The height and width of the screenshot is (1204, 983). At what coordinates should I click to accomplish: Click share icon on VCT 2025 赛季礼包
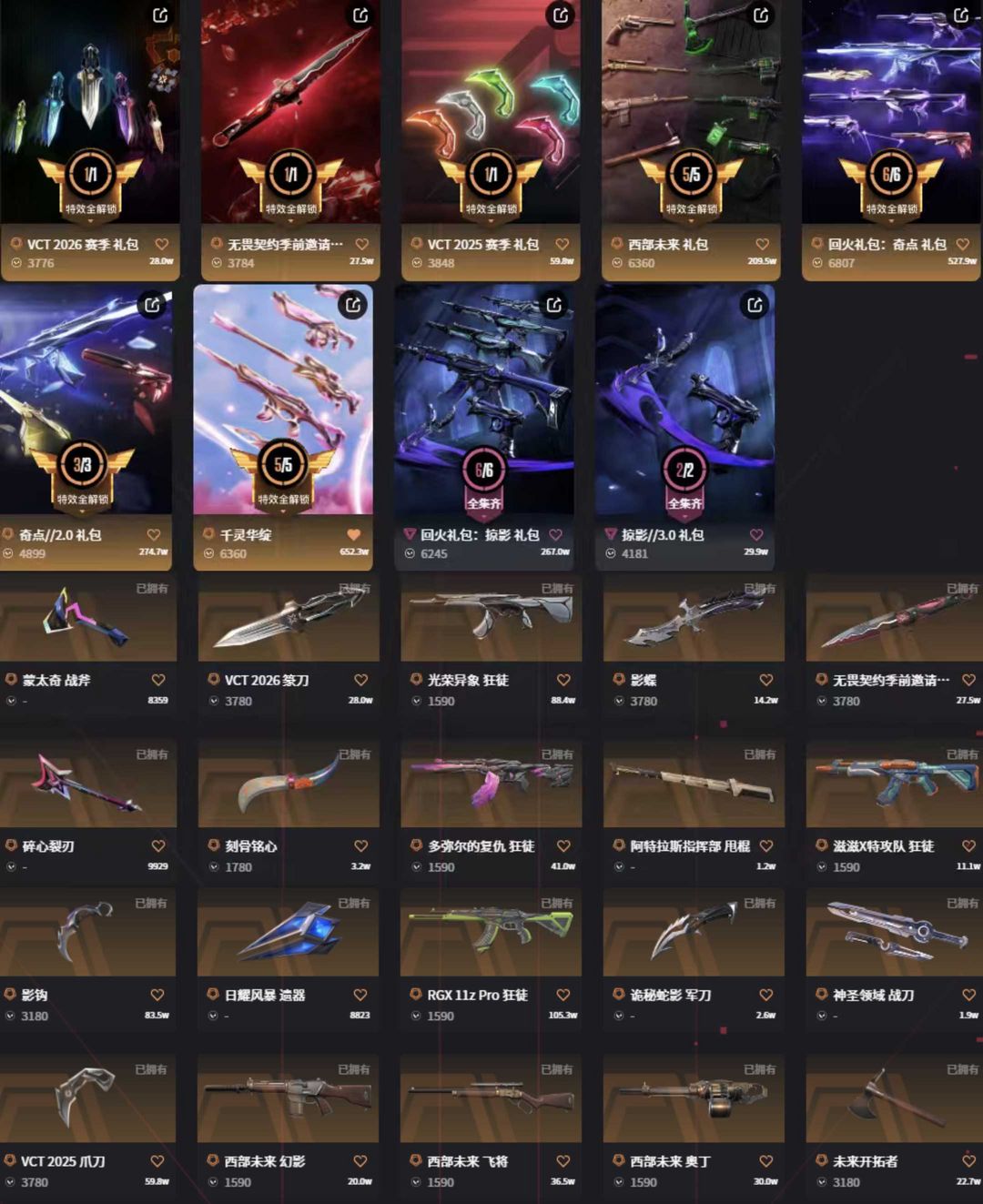[x=561, y=15]
